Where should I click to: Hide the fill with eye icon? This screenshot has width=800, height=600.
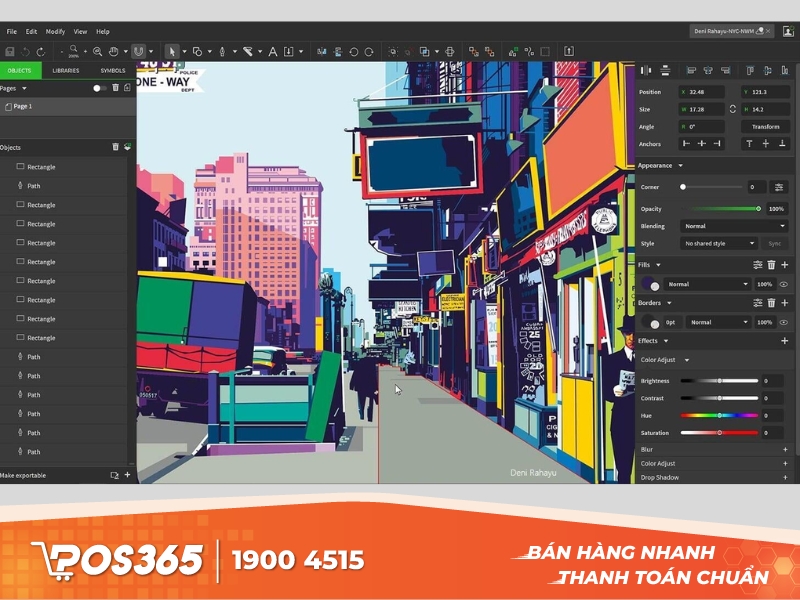[x=784, y=284]
